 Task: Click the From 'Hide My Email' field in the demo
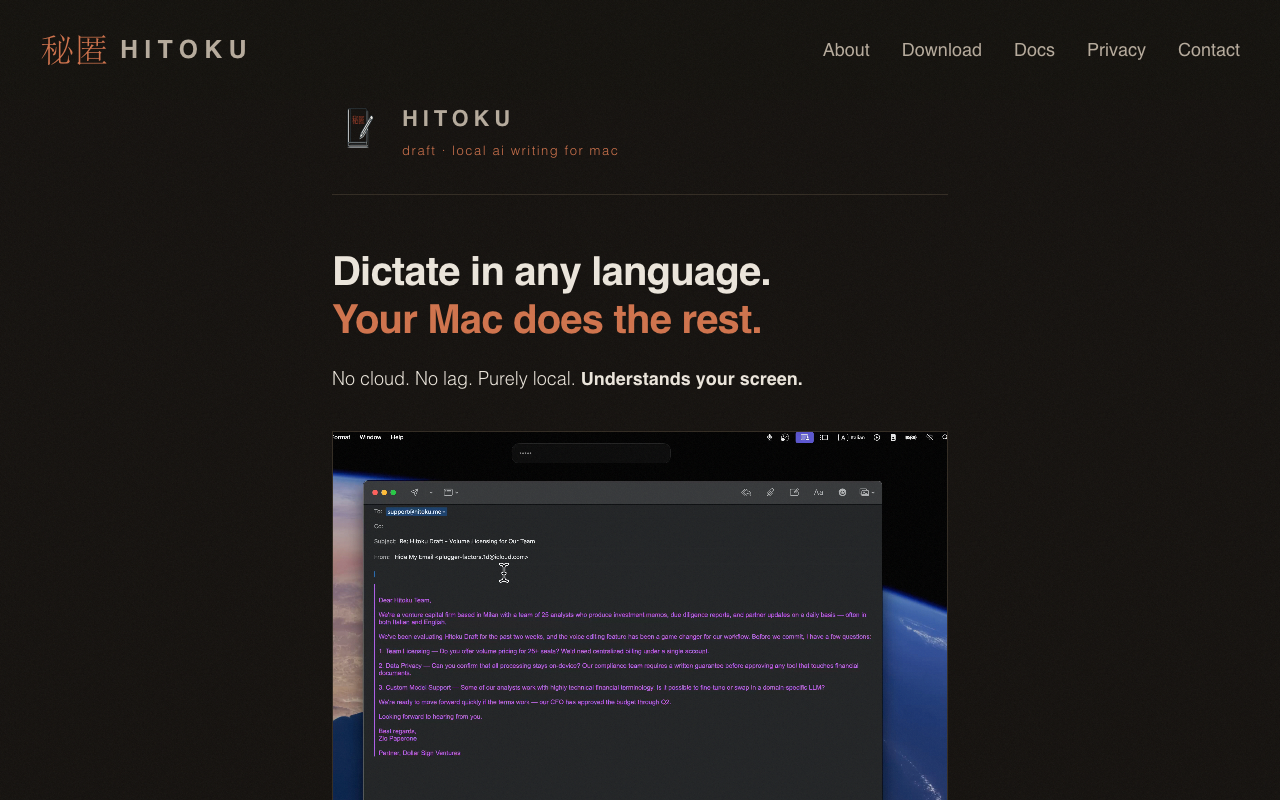tap(450, 557)
